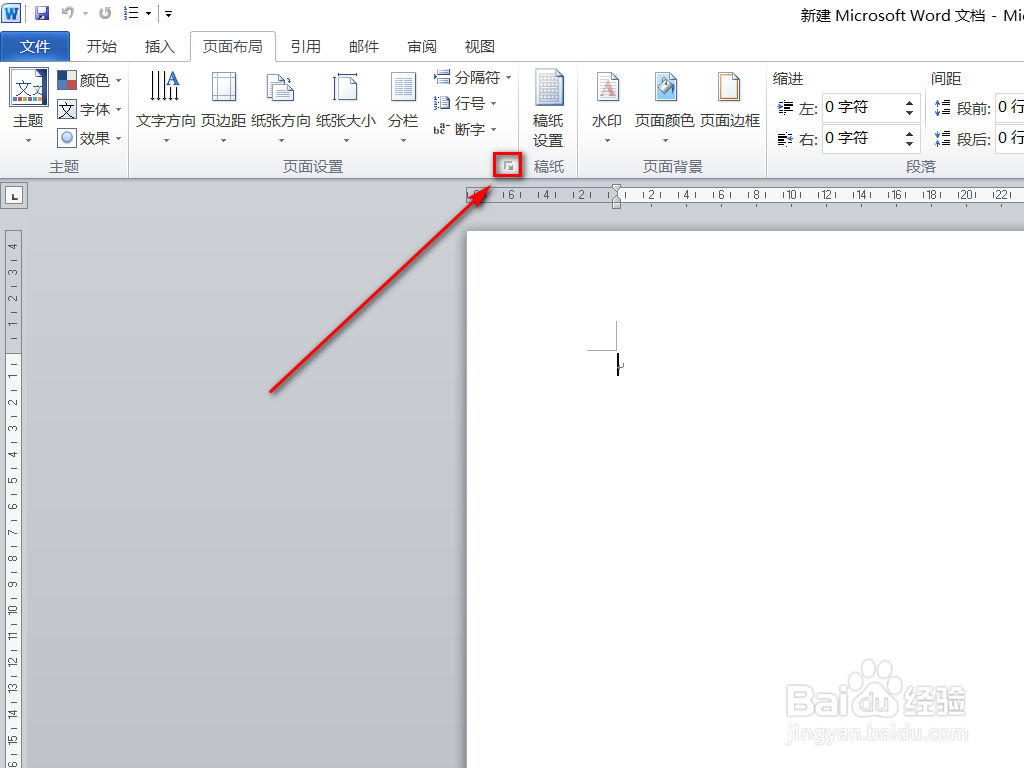Click the Save icon on Quick Access Toolbar
Image resolution: width=1024 pixels, height=768 pixels.
coord(40,13)
